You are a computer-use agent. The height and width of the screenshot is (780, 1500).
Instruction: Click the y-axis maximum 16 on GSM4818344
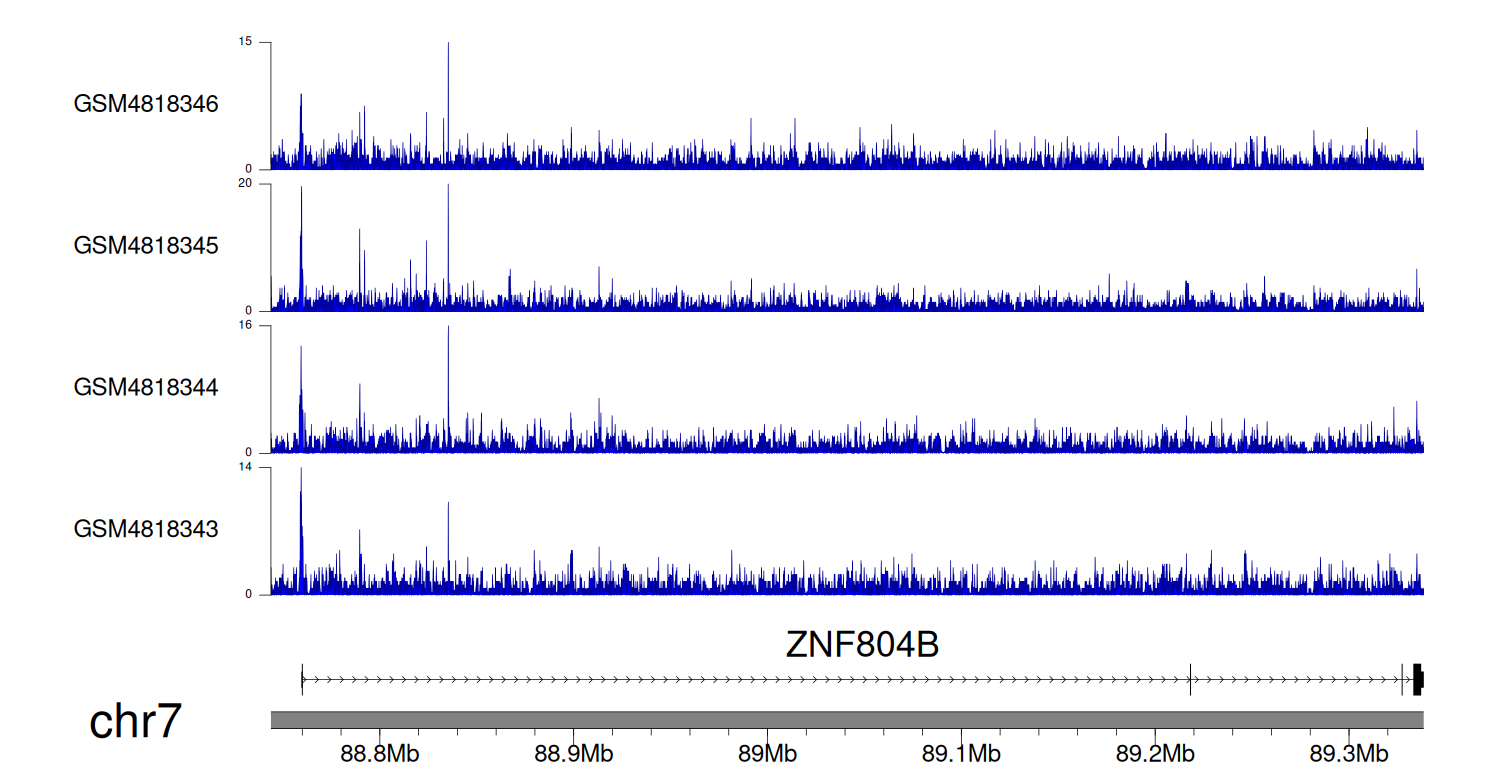[246, 326]
